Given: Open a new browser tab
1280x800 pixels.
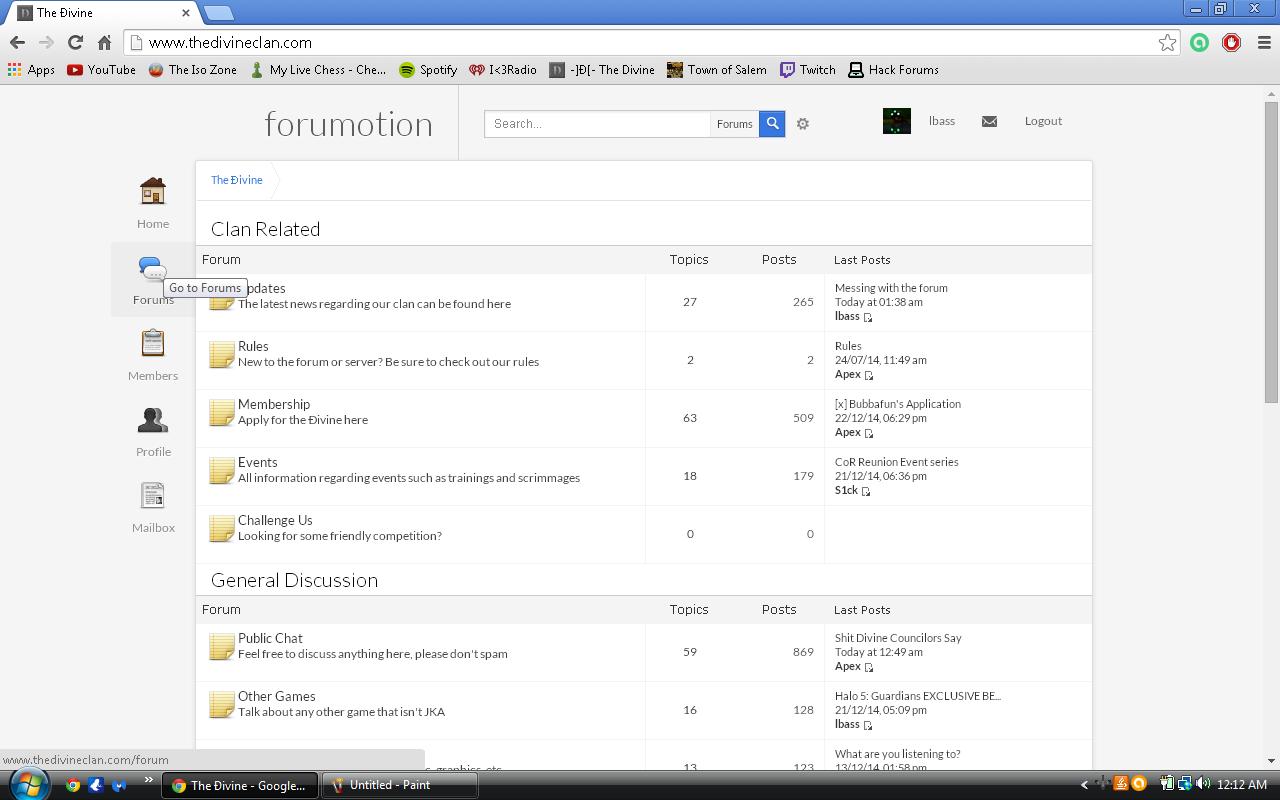Looking at the screenshot, I should [x=218, y=13].
